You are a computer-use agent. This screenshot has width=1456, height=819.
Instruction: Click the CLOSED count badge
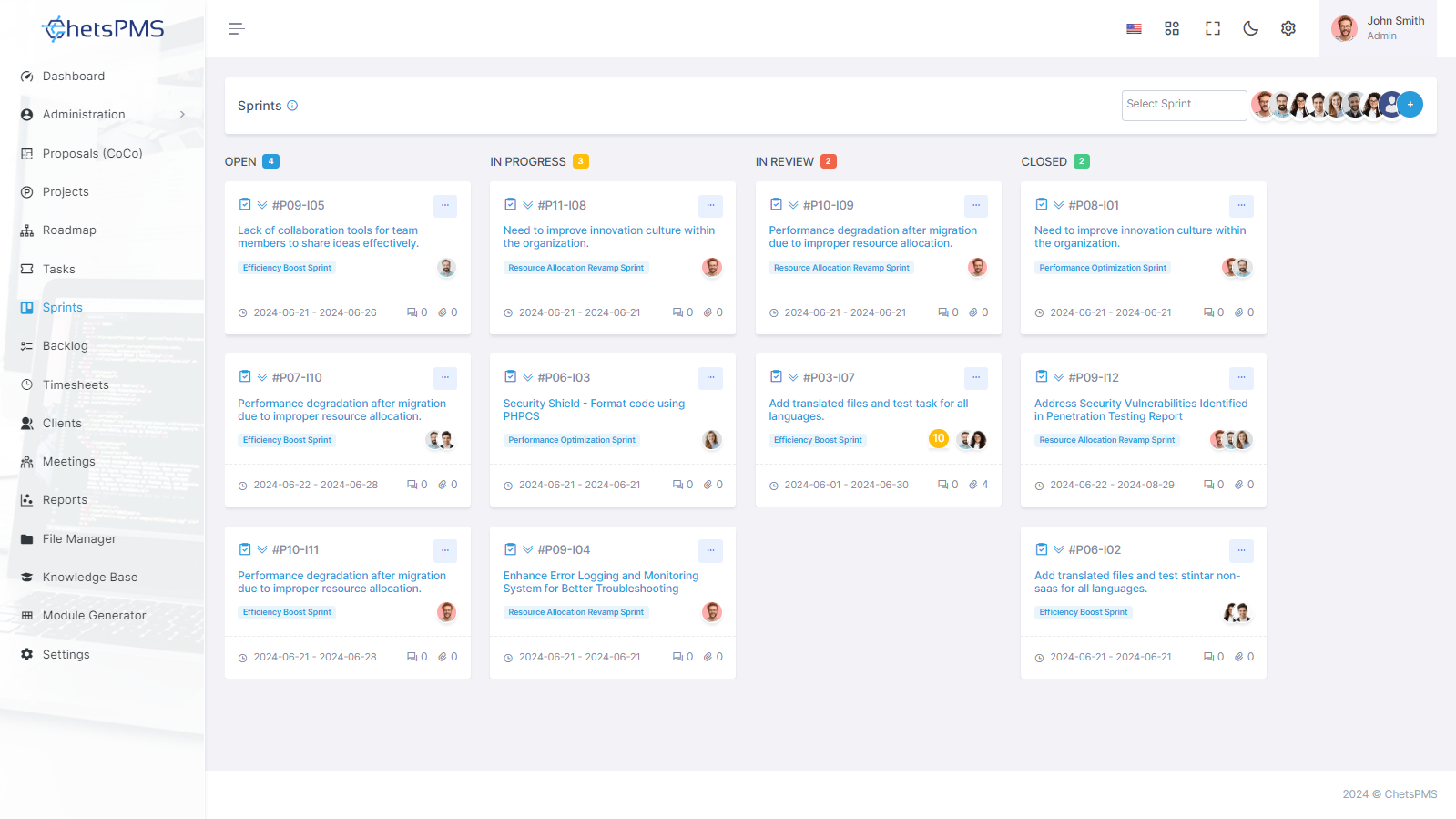pos(1082,161)
